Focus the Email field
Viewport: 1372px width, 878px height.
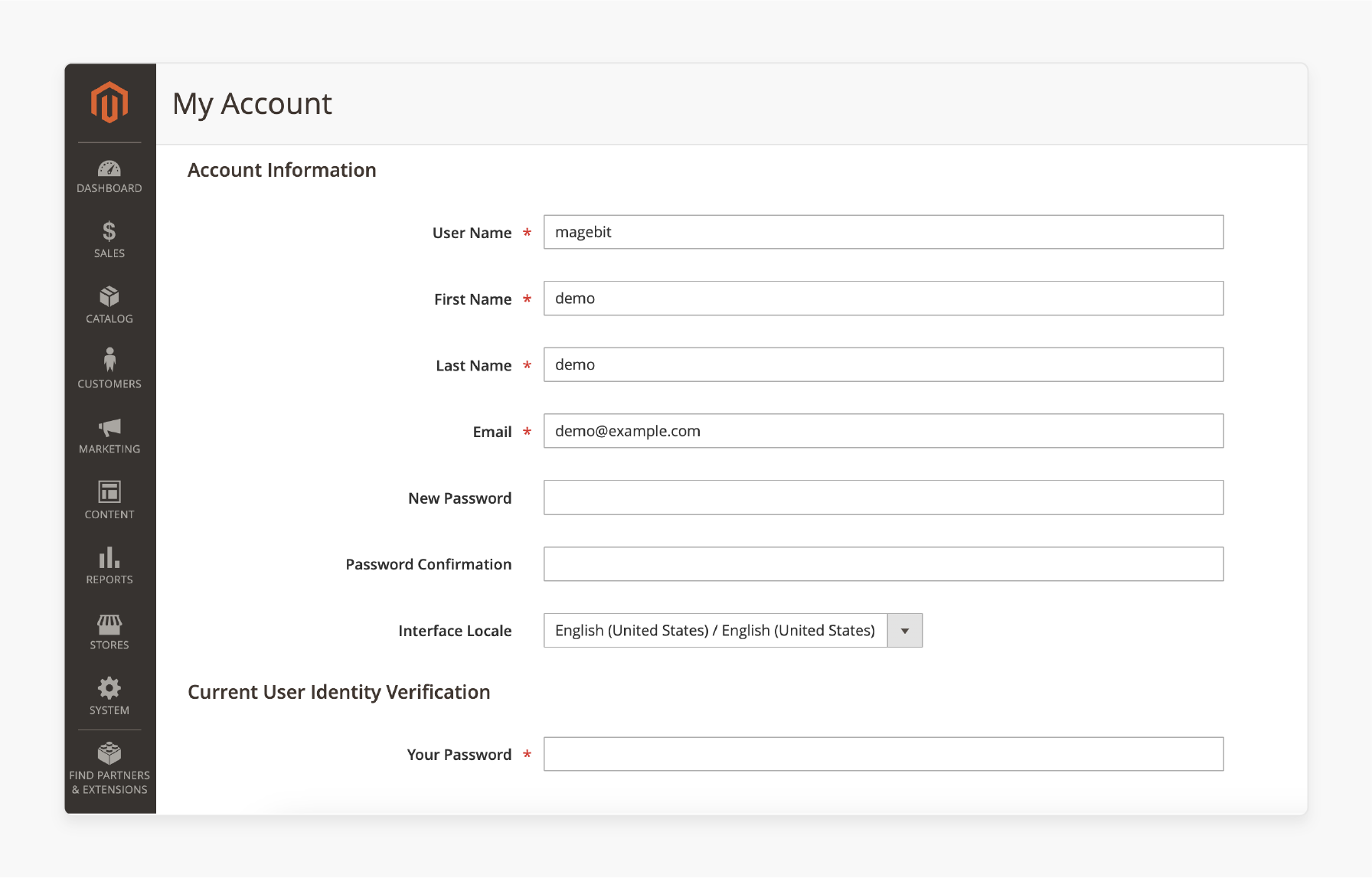point(884,431)
